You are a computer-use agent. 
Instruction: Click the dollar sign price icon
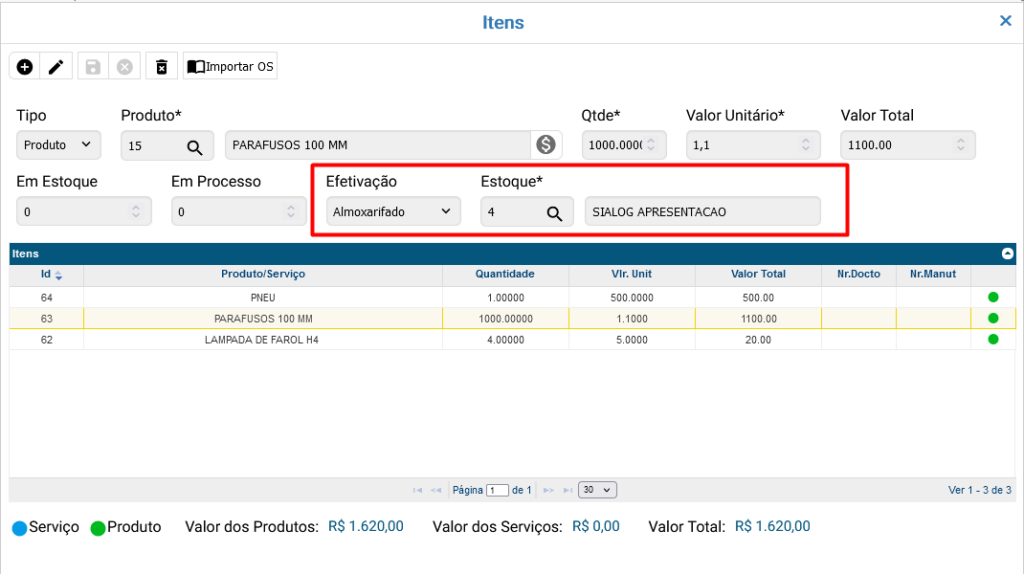point(545,145)
